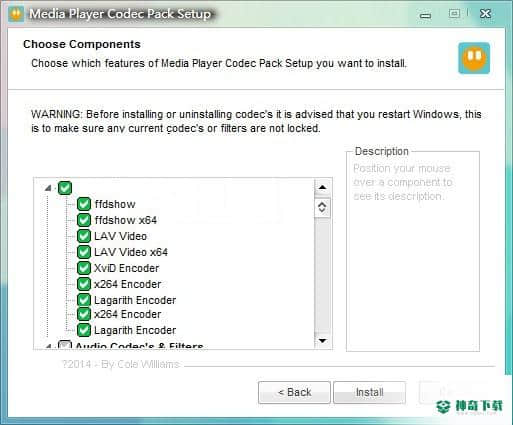513x425 pixels.
Task: Close the Media Player Codec Pack Setup window
Action: point(485,14)
